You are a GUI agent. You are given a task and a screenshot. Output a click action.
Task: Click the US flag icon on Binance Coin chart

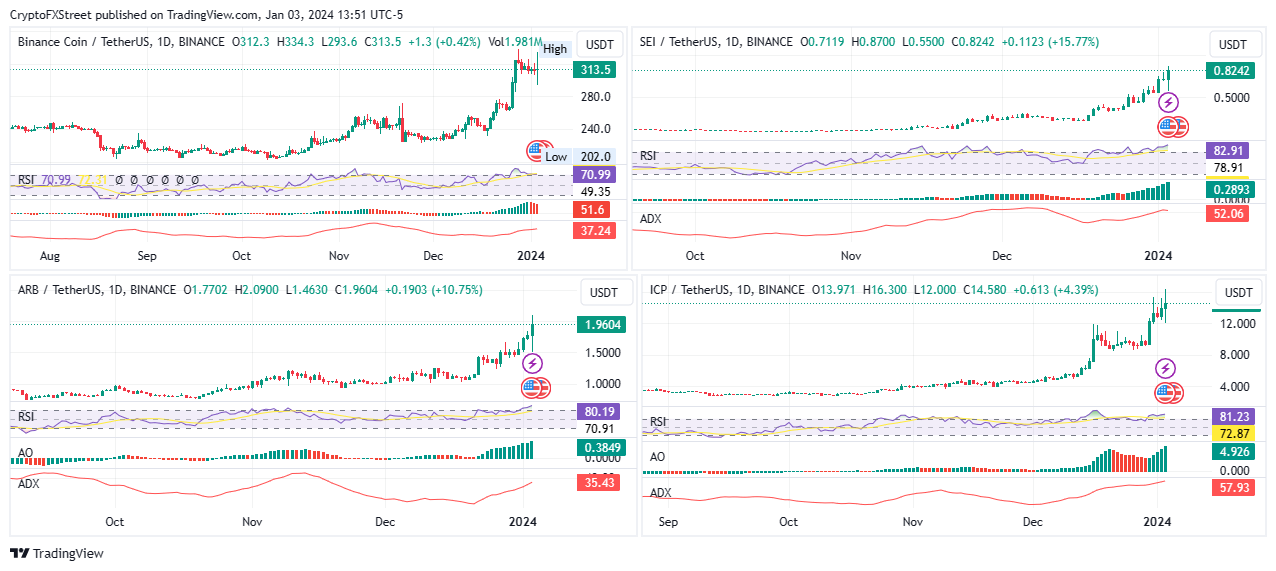[541, 152]
